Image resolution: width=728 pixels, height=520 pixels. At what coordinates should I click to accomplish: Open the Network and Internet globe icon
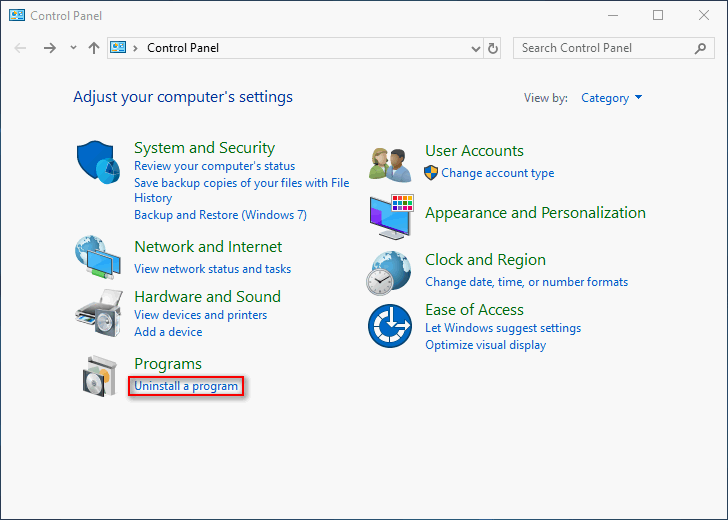tap(98, 257)
